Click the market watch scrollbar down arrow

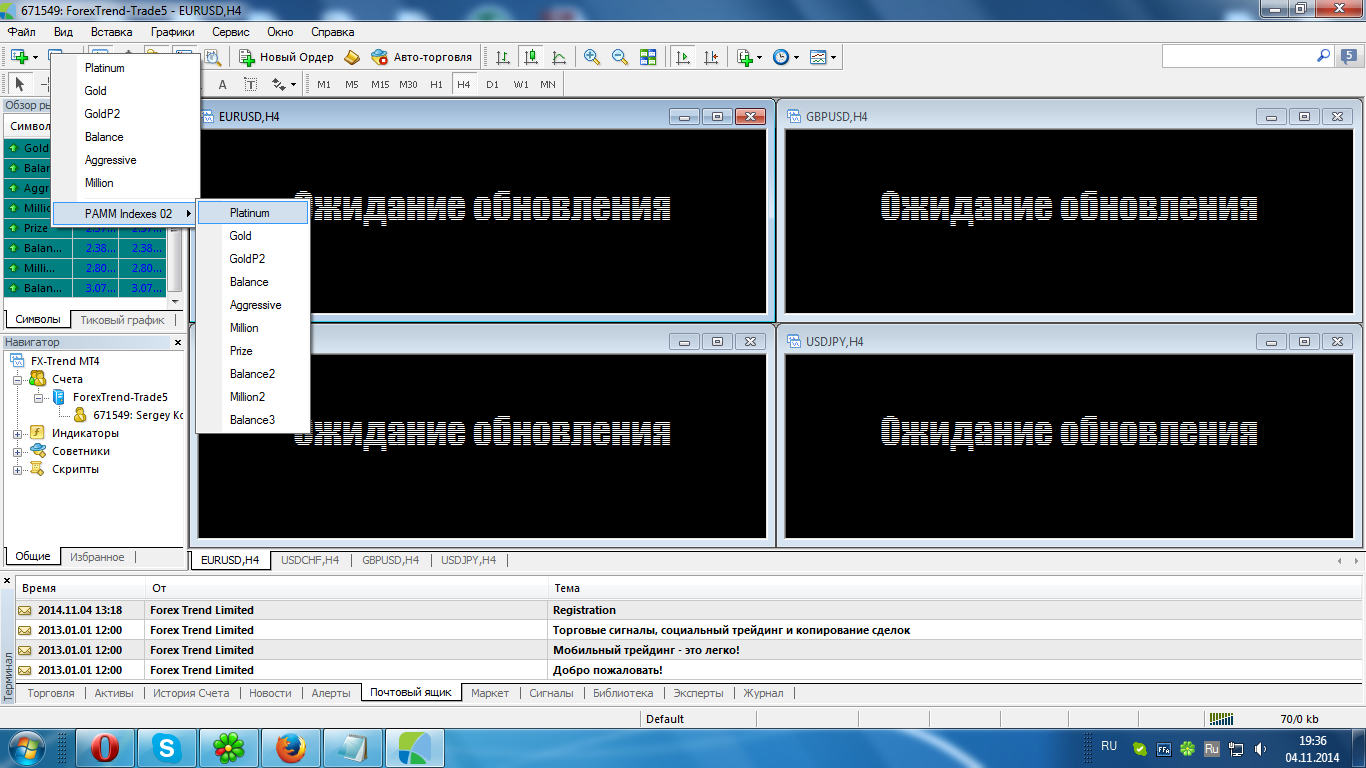(175, 301)
